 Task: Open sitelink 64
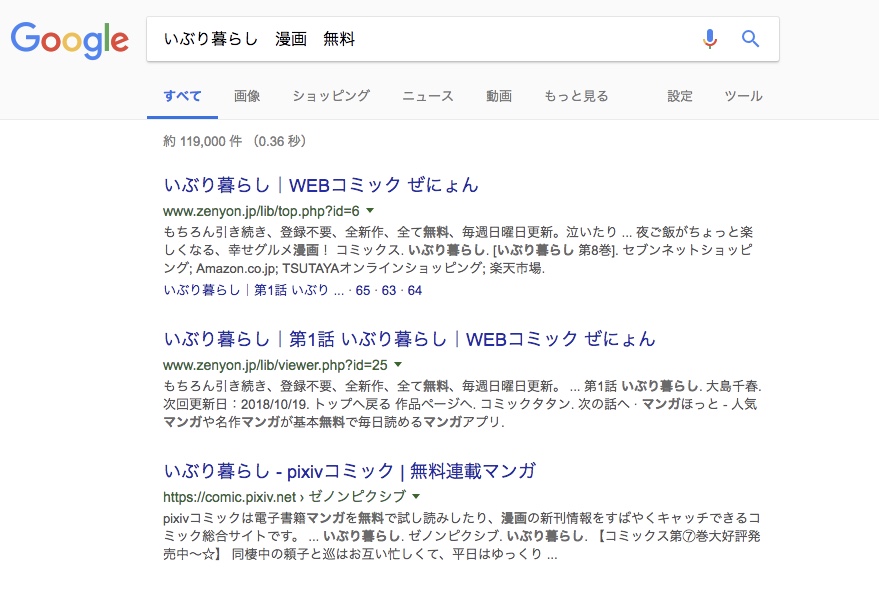[x=415, y=290]
